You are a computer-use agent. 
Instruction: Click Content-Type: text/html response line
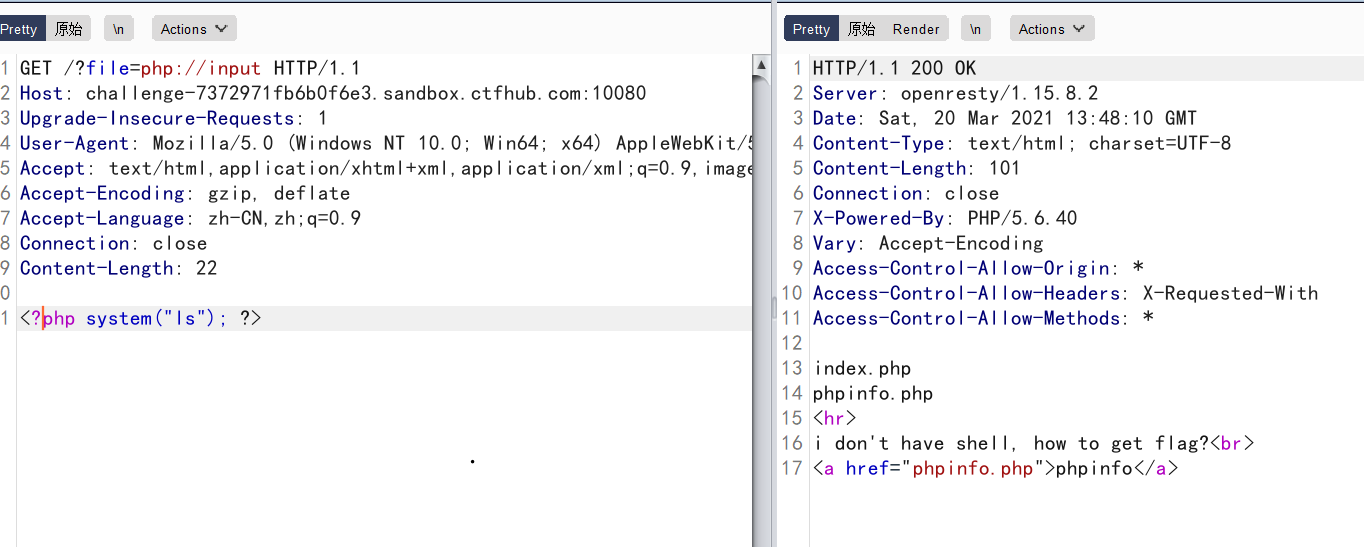click(x=1021, y=143)
